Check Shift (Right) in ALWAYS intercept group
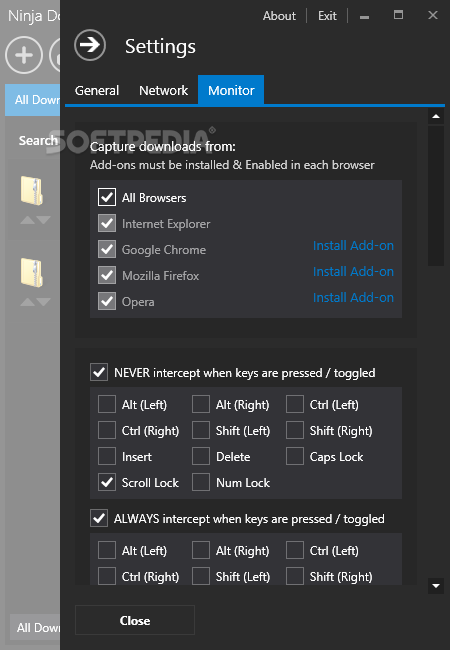 coord(295,576)
